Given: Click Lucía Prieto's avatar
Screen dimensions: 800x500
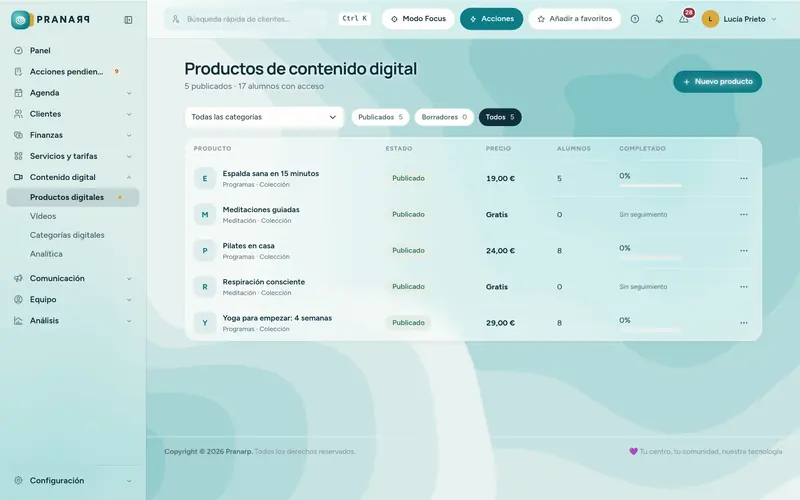Looking at the screenshot, I should (710, 19).
